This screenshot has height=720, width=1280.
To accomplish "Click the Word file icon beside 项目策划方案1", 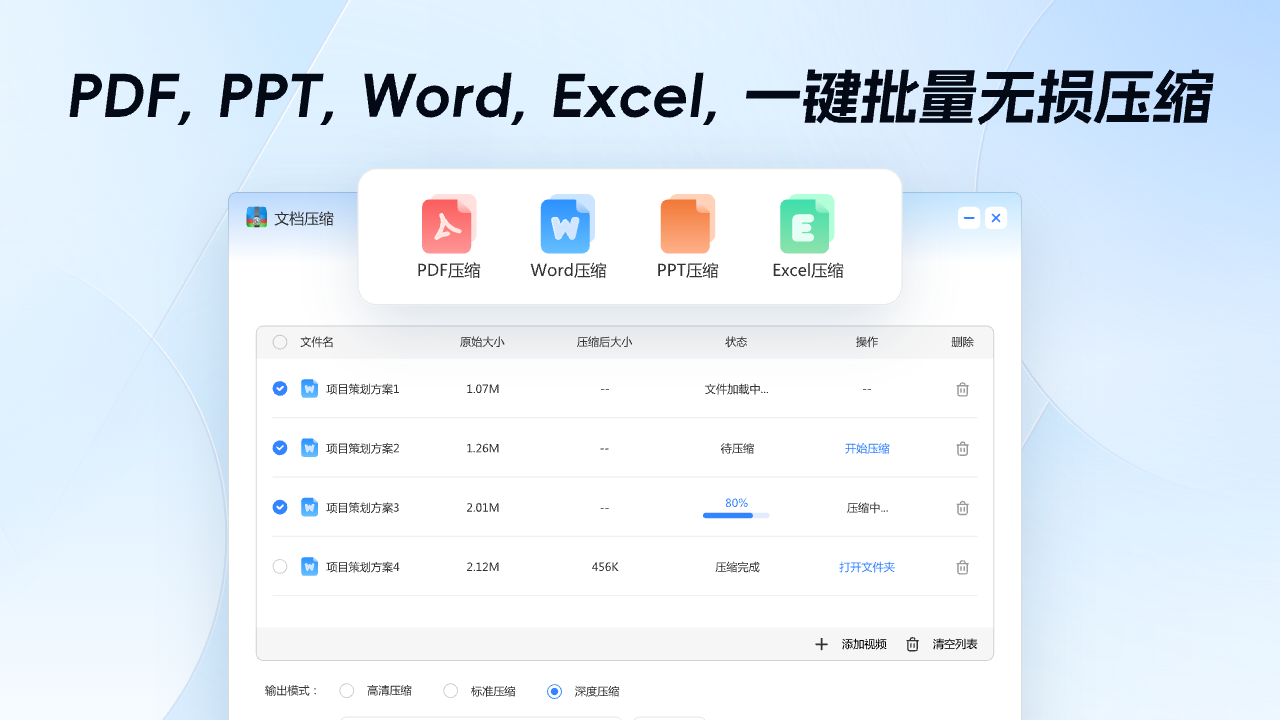I will tap(310, 389).
